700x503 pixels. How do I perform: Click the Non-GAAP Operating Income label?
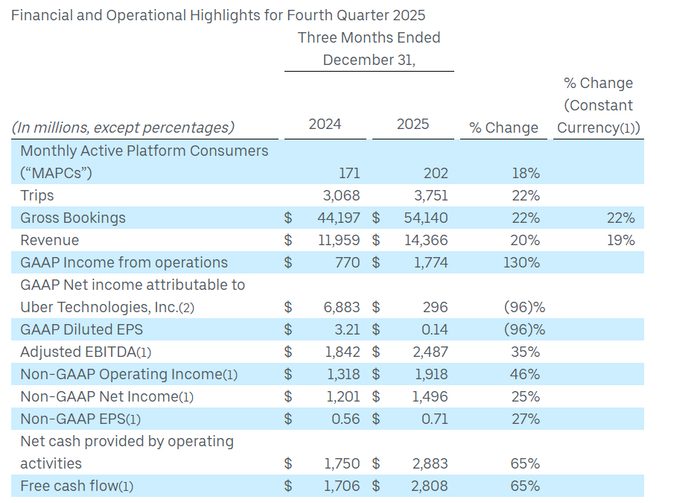click(x=129, y=374)
